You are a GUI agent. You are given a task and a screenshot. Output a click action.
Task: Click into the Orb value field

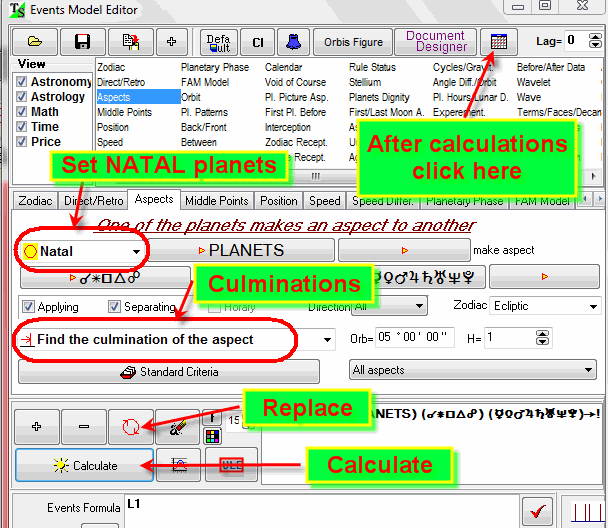click(414, 339)
